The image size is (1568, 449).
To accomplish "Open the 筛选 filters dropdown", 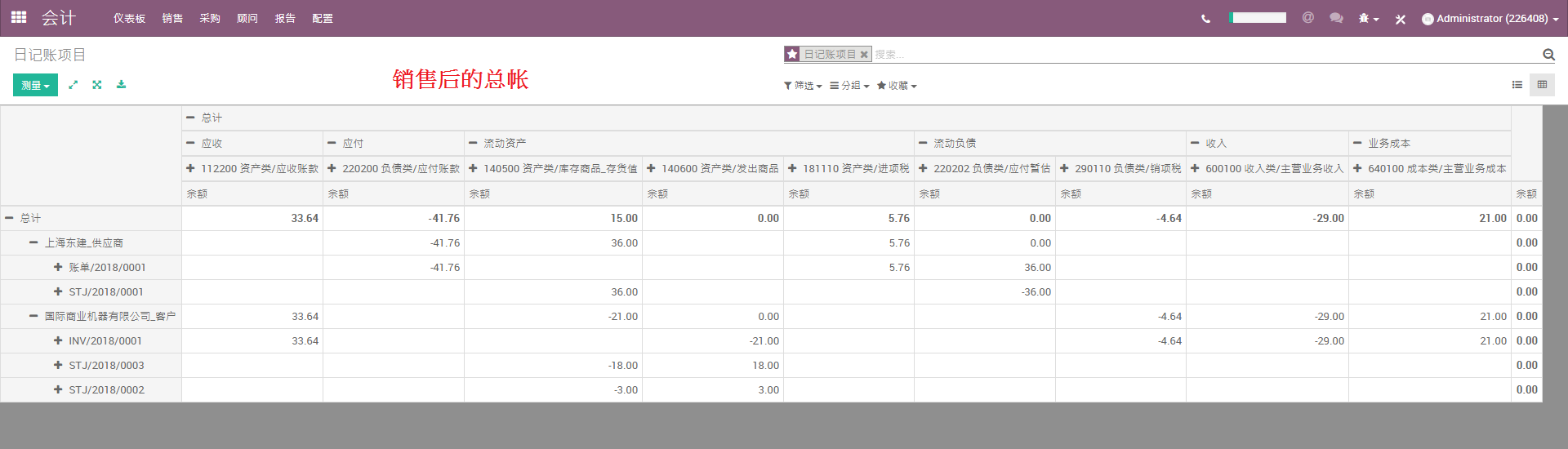I will [x=803, y=86].
